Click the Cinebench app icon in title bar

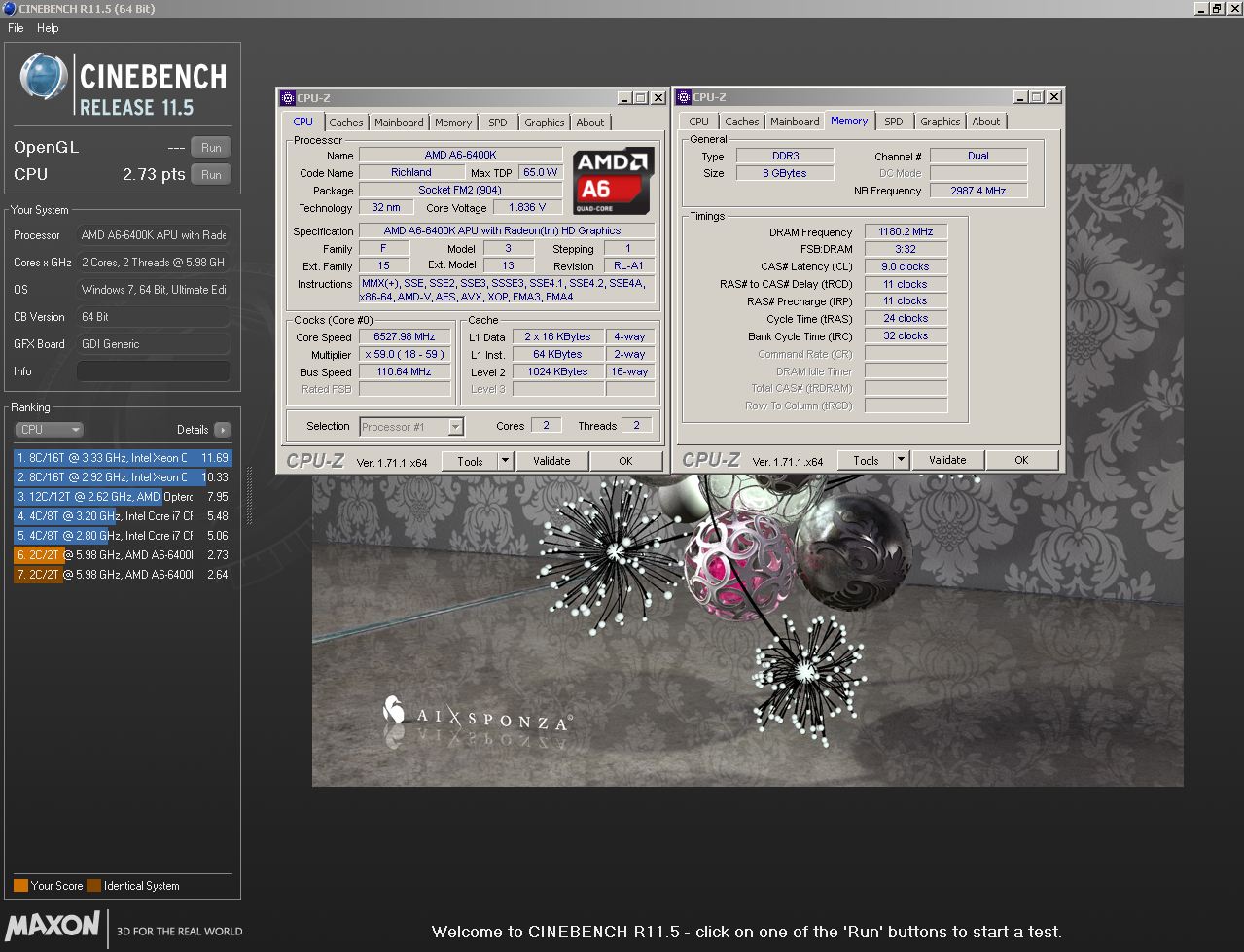coord(9,8)
